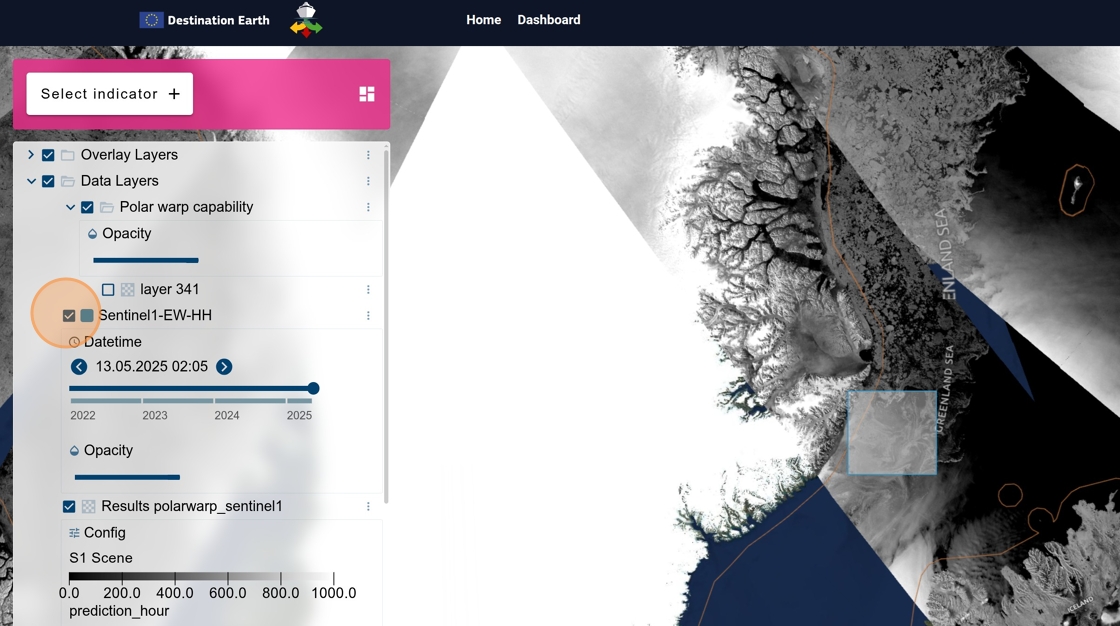Enable the layer 341 checkbox
Screen dimensions: 1120x626
pos(108,289)
